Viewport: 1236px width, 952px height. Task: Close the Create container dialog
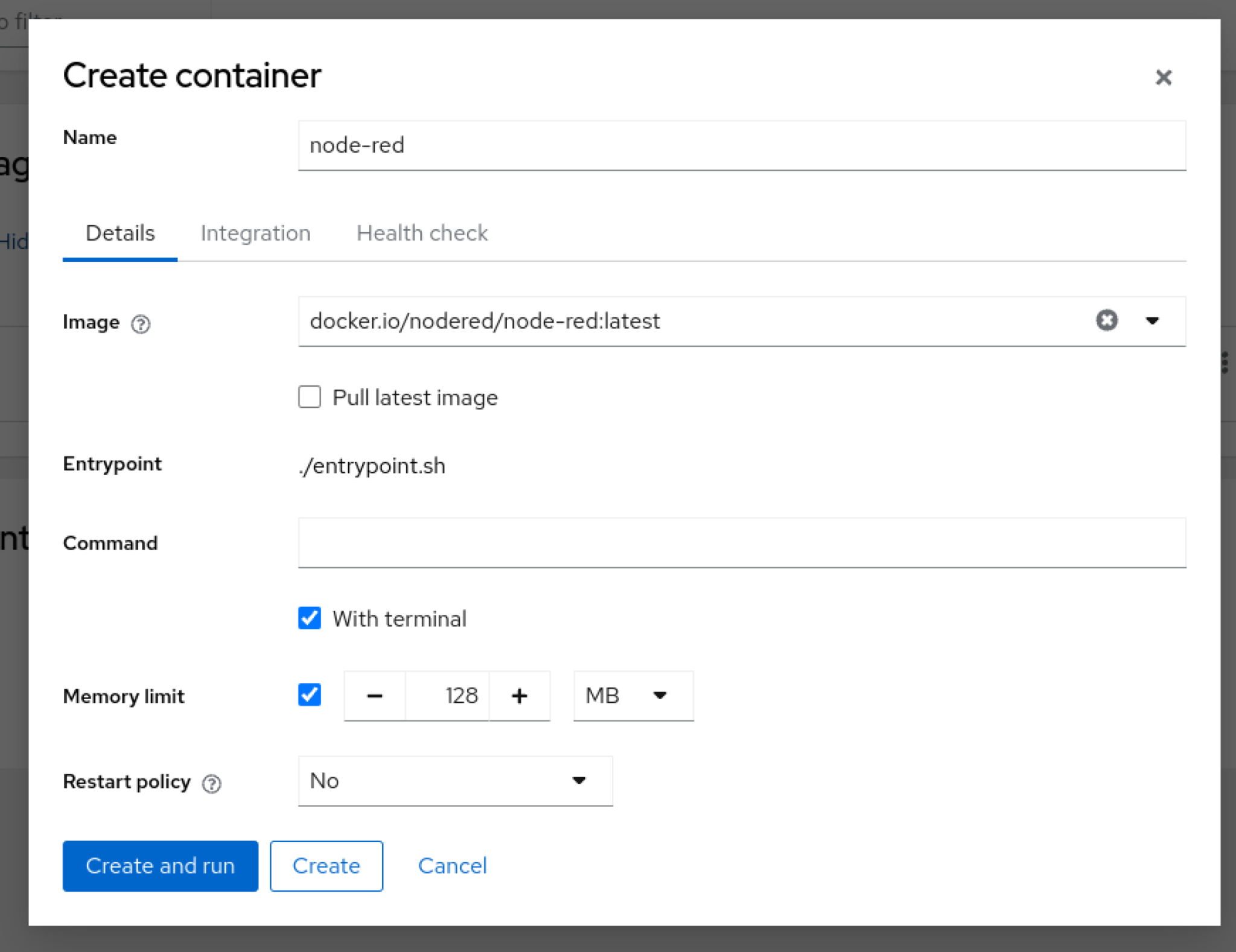1163,77
